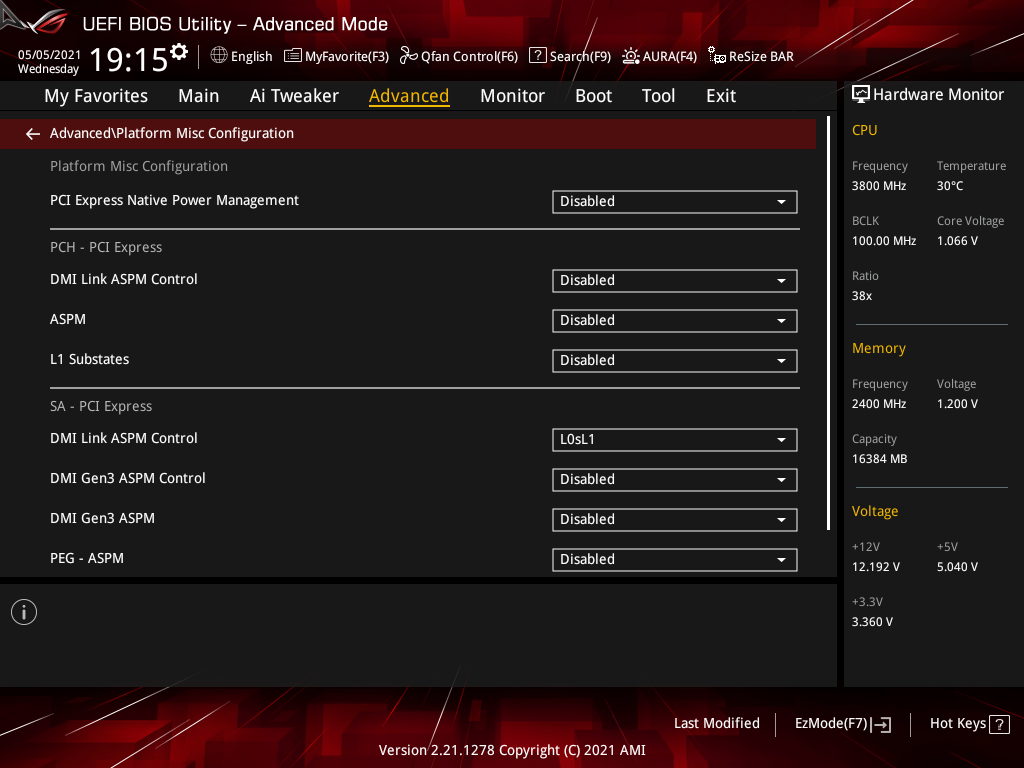Click the Memory section heading
The width and height of the screenshot is (1024, 768).
(x=878, y=348)
